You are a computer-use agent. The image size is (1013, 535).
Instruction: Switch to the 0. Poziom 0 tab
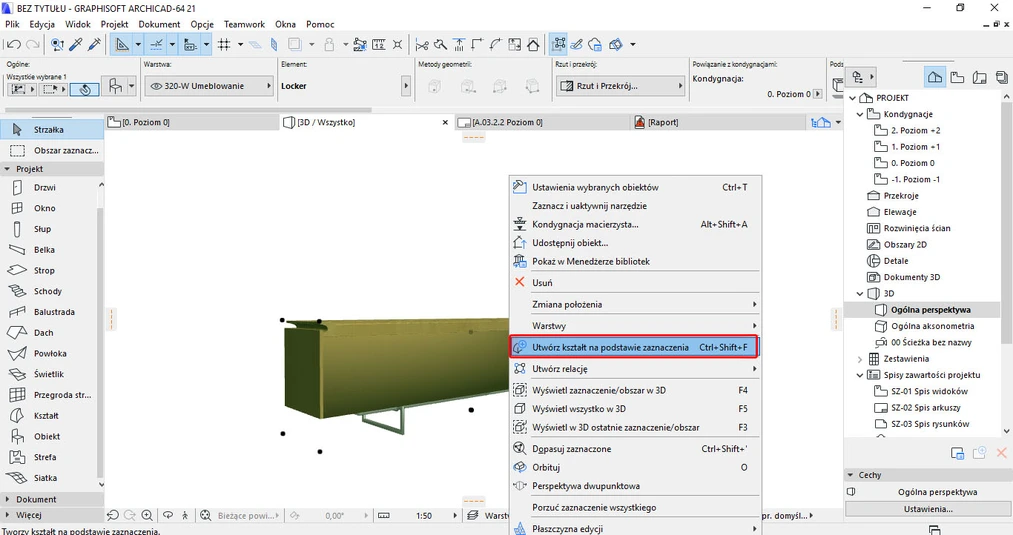pos(192,122)
